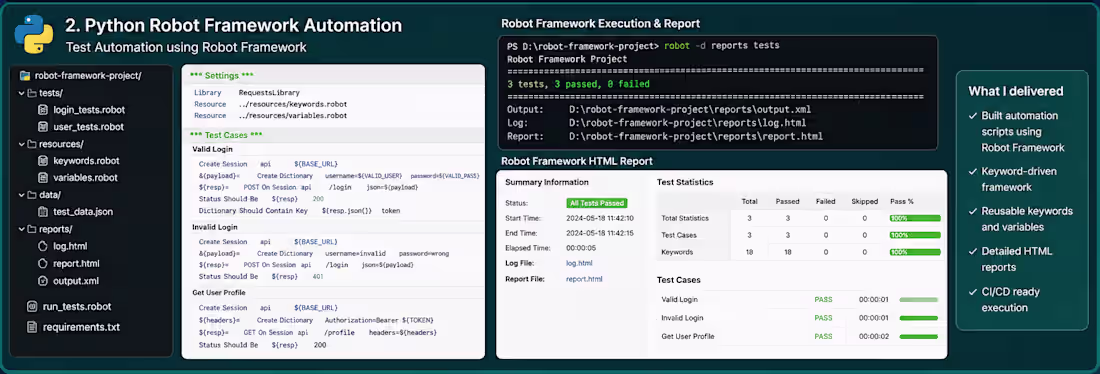Collapse the resources/ folder chevron

[x=21, y=144]
